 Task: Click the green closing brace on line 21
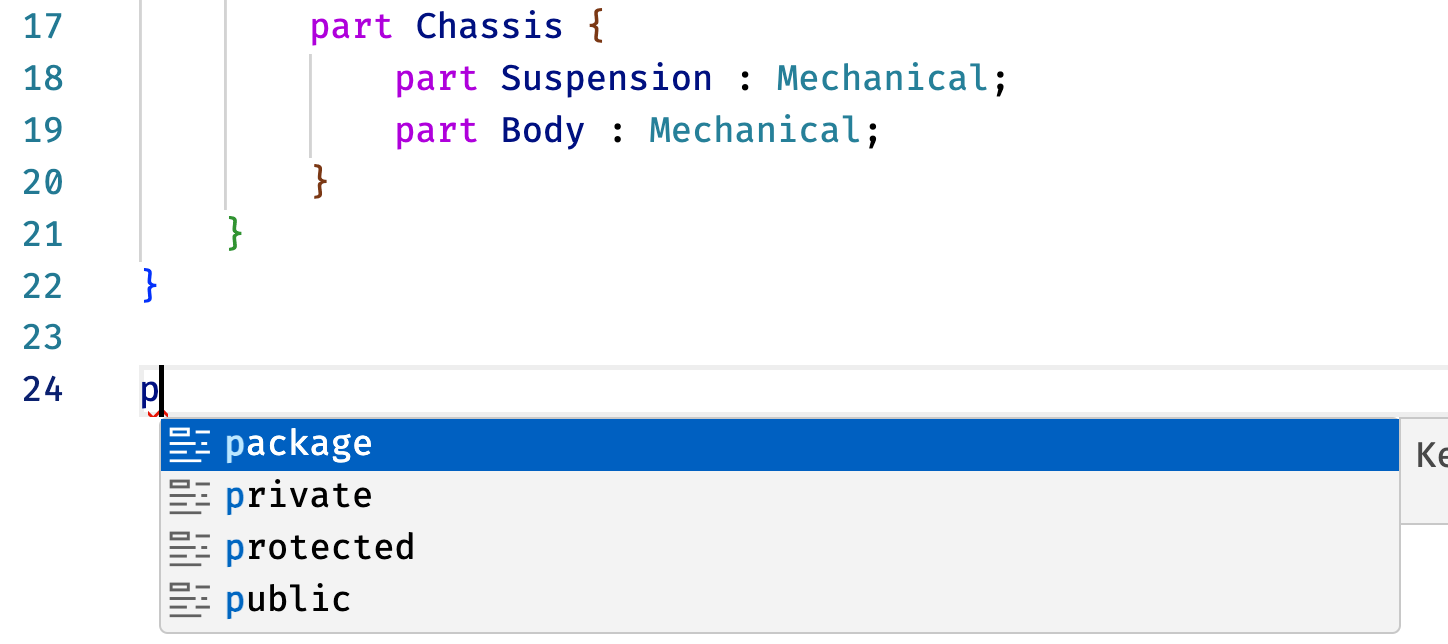(x=235, y=234)
